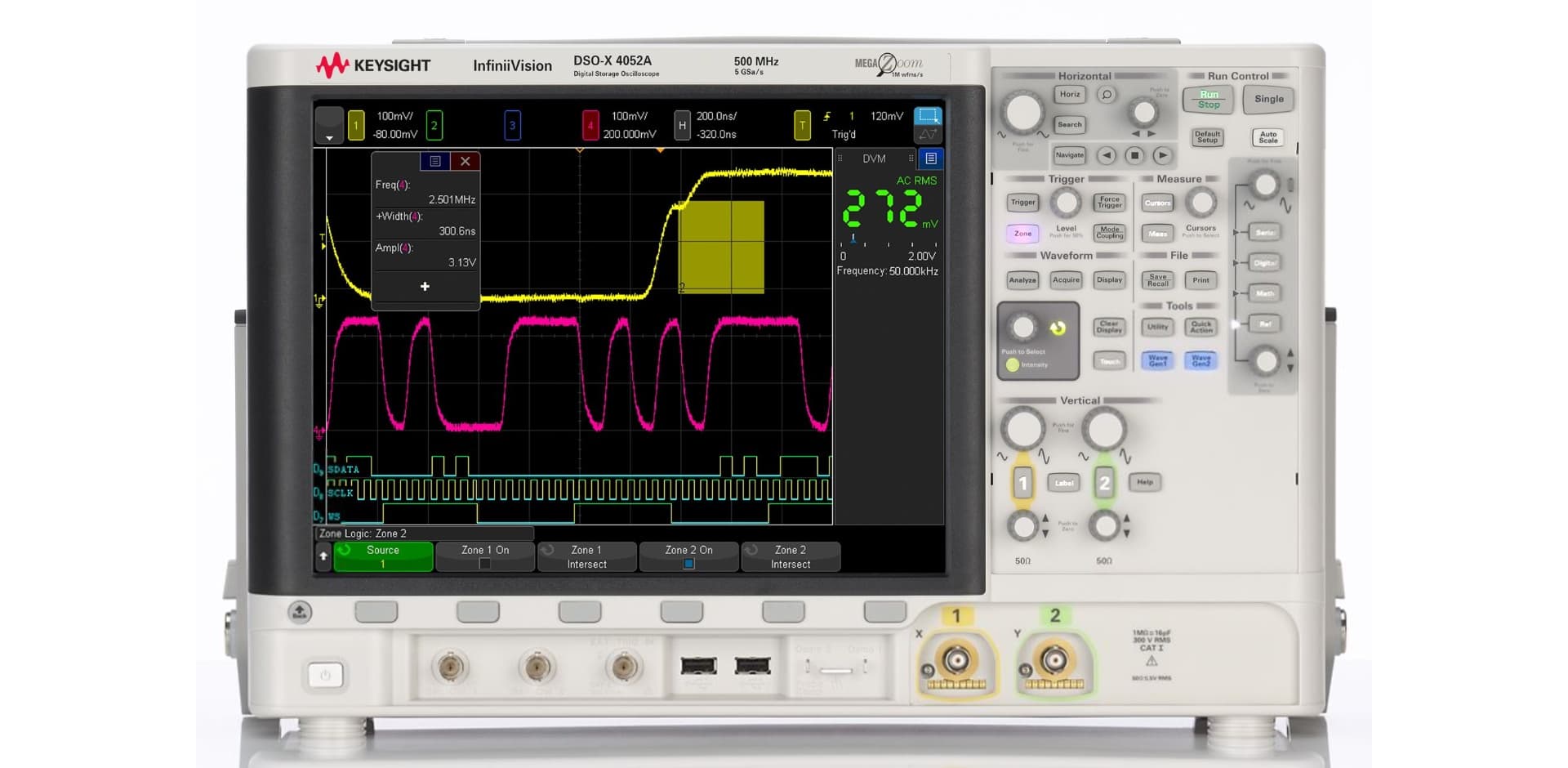The width and height of the screenshot is (1568, 768).
Task: Open trigger settings via the T icon
Action: pos(803,124)
